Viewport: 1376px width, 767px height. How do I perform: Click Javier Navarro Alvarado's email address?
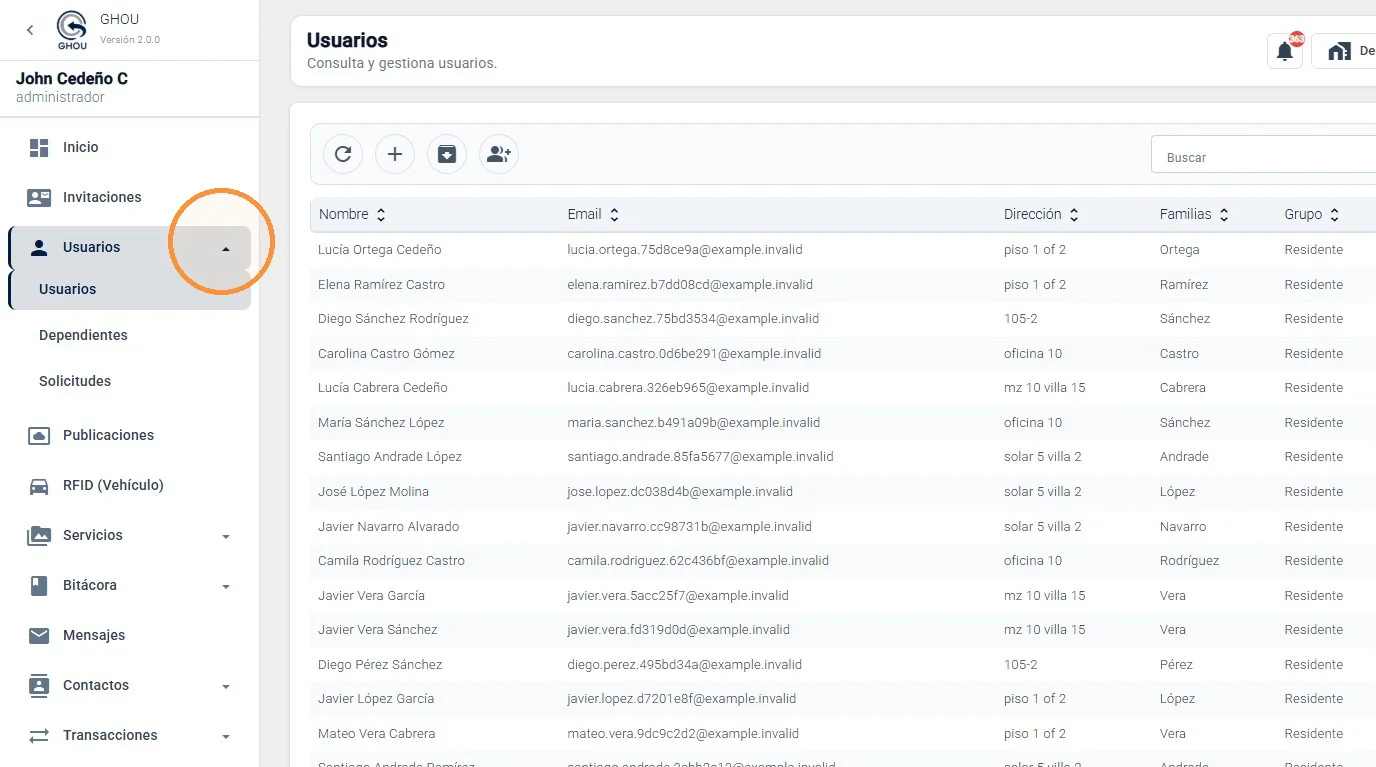pyautogui.click(x=689, y=526)
